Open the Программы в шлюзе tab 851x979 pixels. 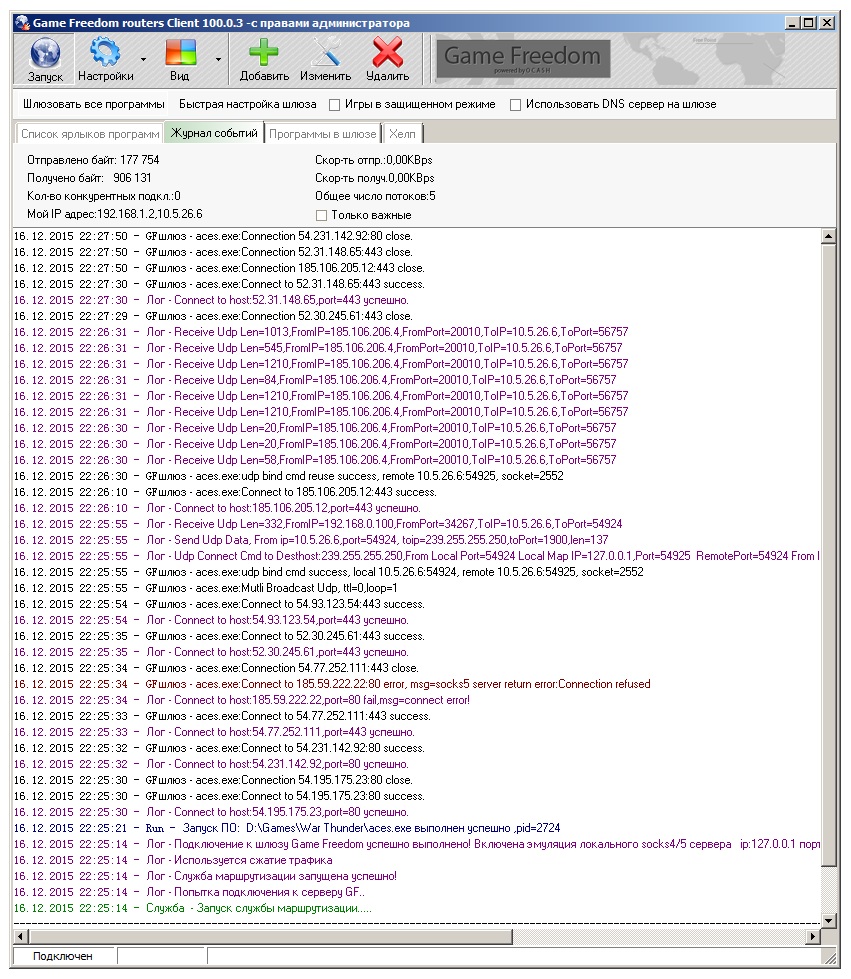[323, 134]
